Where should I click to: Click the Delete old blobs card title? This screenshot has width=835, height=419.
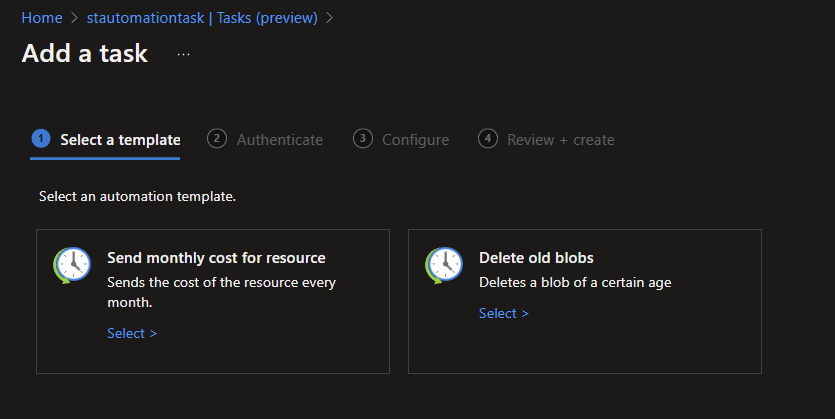pos(536,258)
